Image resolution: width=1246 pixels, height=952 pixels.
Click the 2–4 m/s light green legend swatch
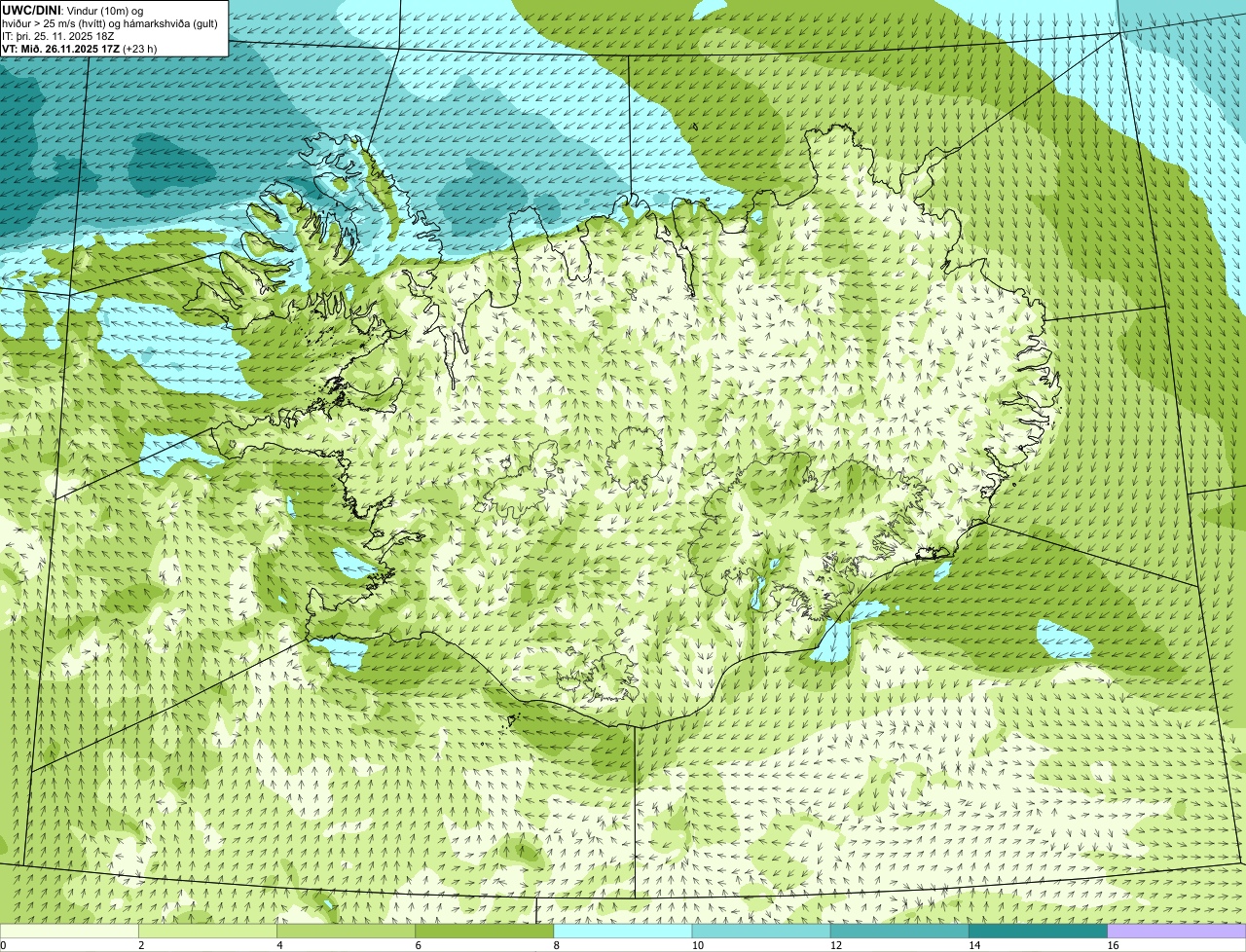(207, 932)
